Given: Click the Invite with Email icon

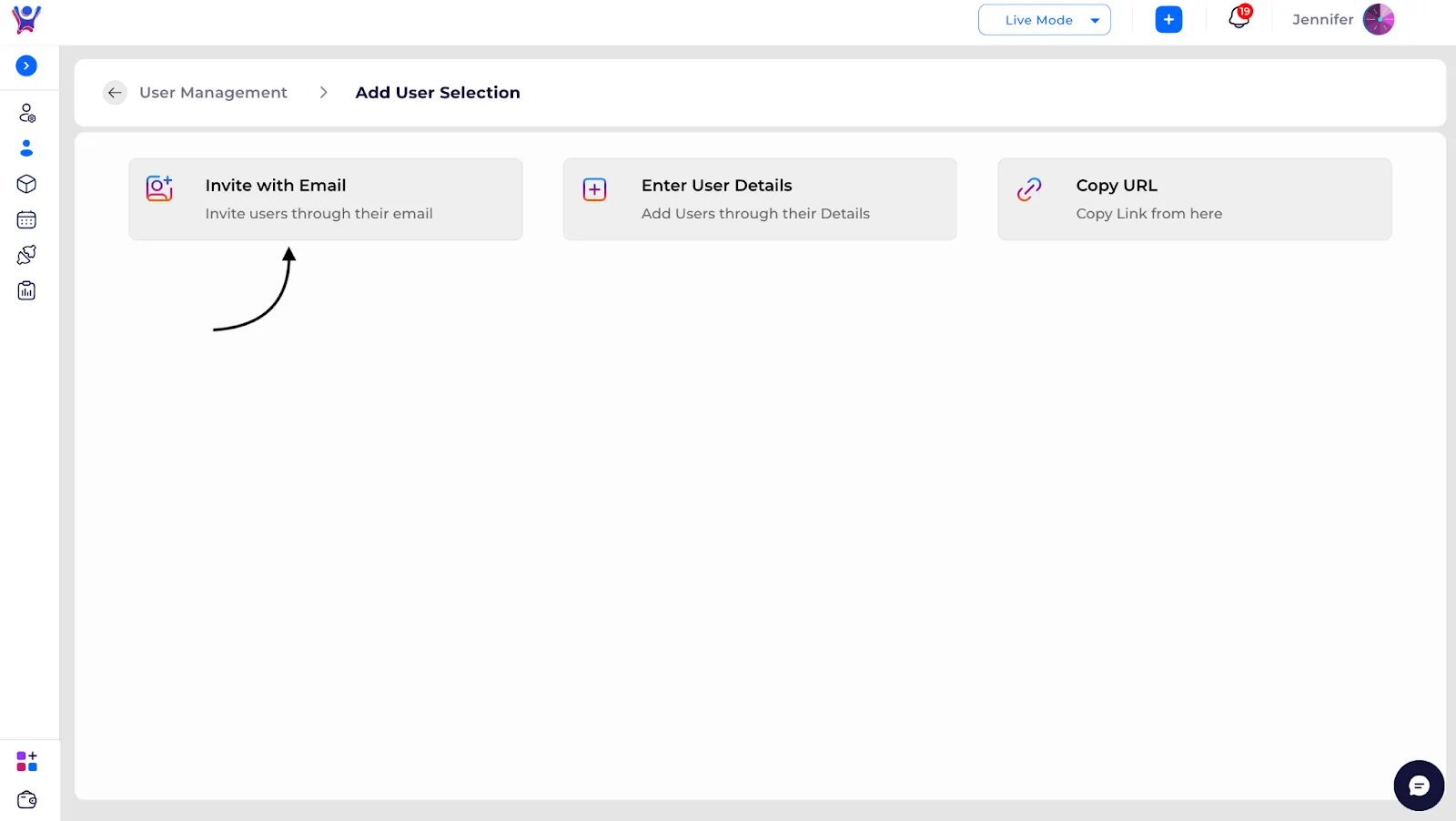Looking at the screenshot, I should point(159,188).
